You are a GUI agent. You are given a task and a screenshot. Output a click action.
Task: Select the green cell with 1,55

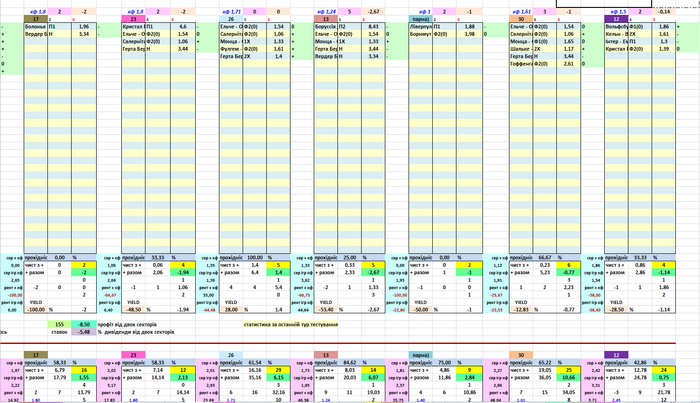[84, 378]
